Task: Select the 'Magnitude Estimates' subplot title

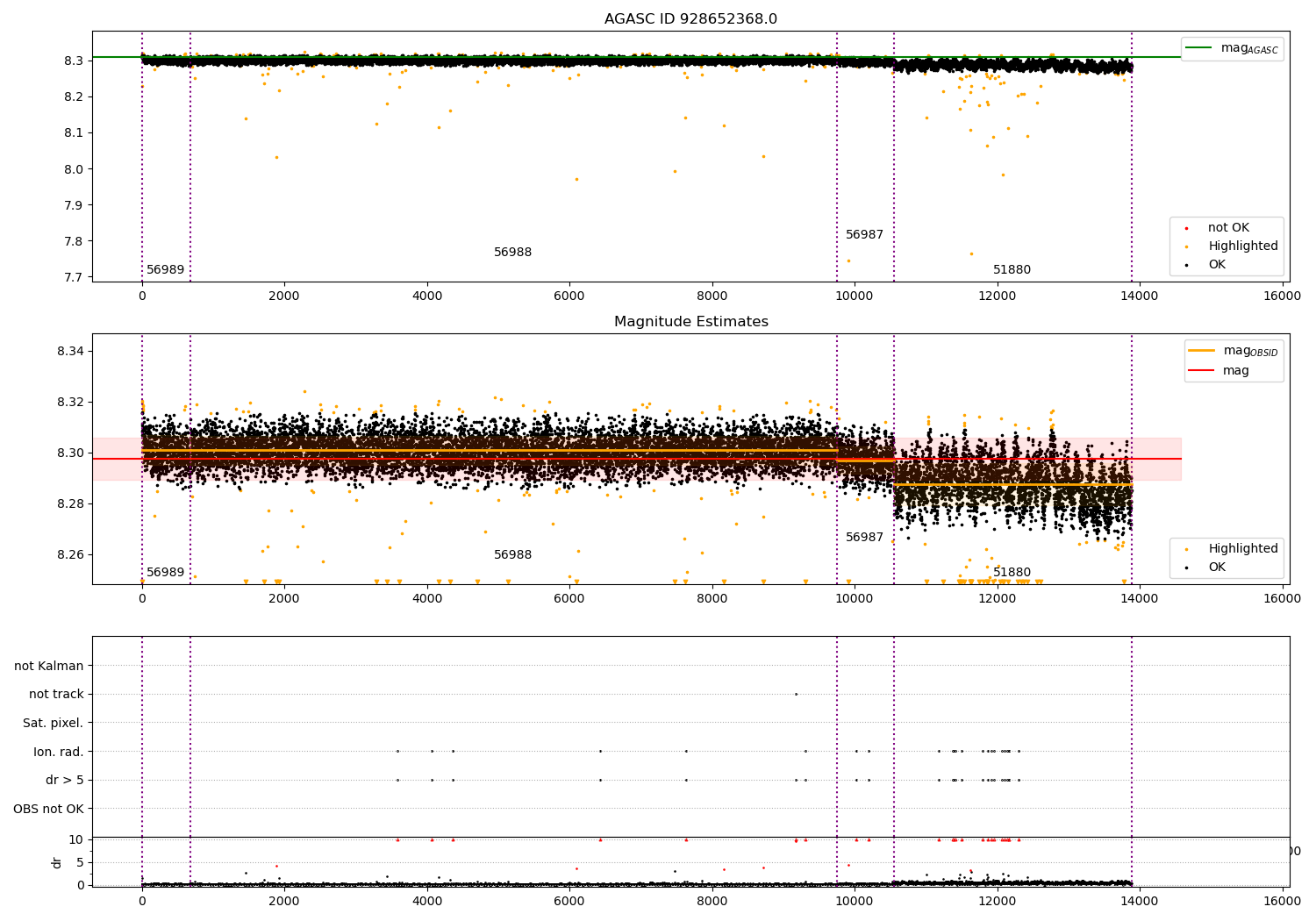Action: click(690, 322)
